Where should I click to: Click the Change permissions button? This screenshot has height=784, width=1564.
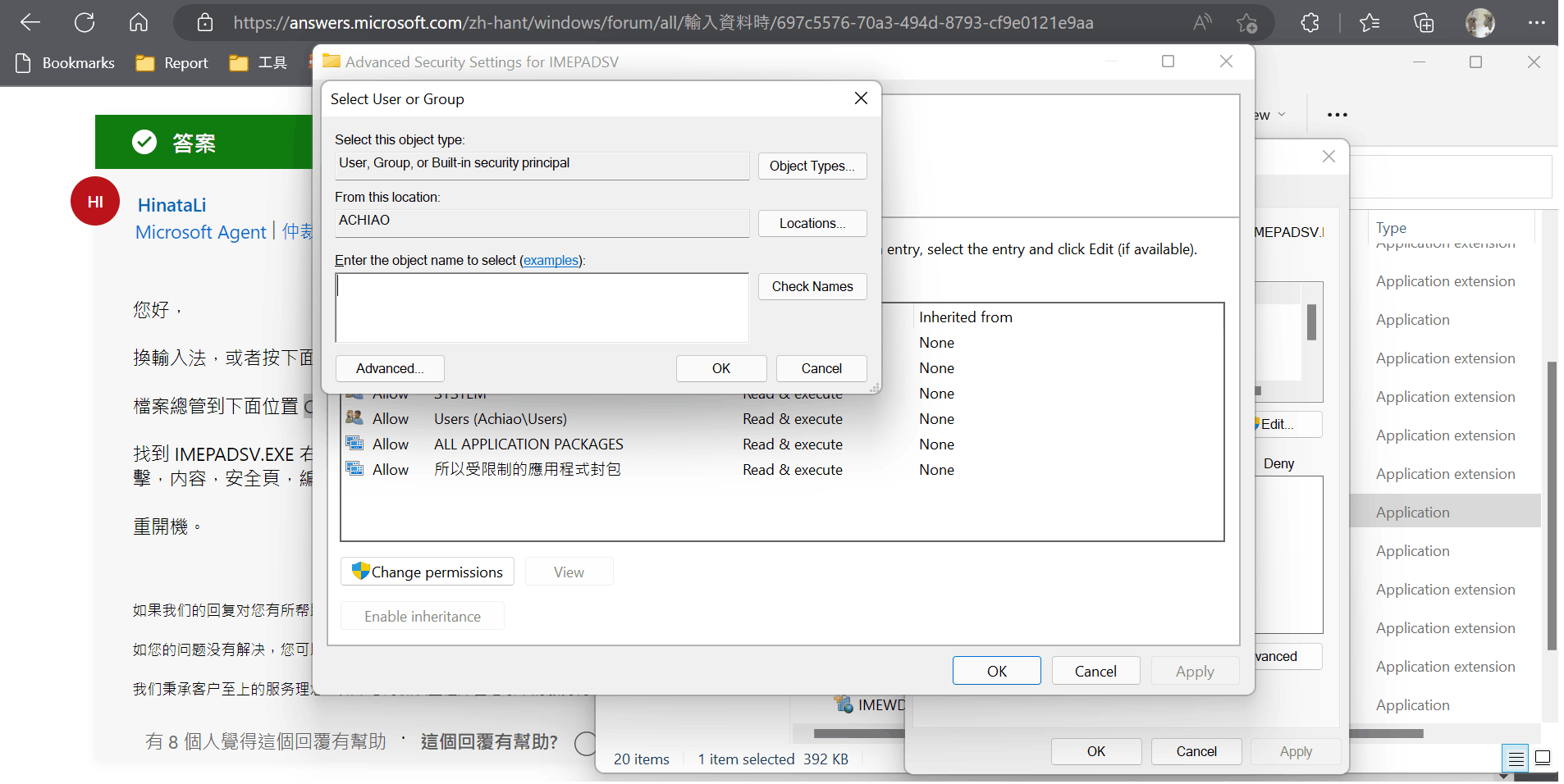(428, 572)
